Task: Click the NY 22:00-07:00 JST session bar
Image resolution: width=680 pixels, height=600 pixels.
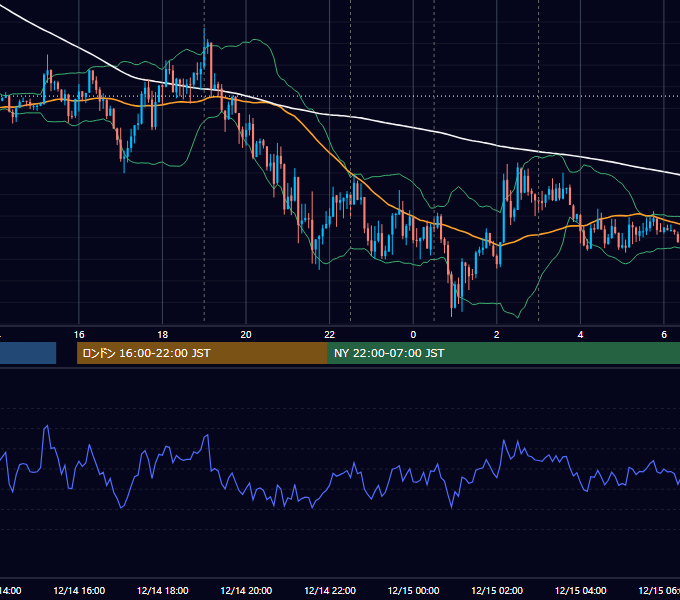Action: (503, 353)
